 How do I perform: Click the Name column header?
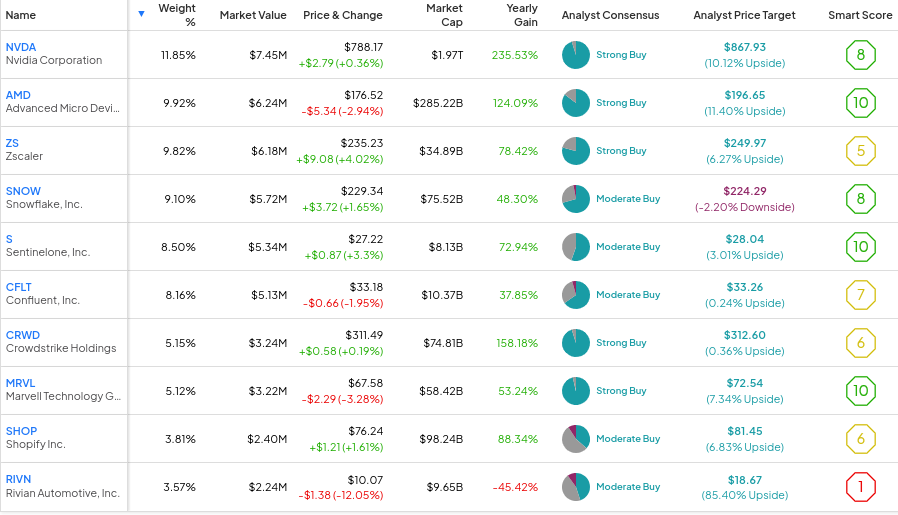(x=21, y=15)
